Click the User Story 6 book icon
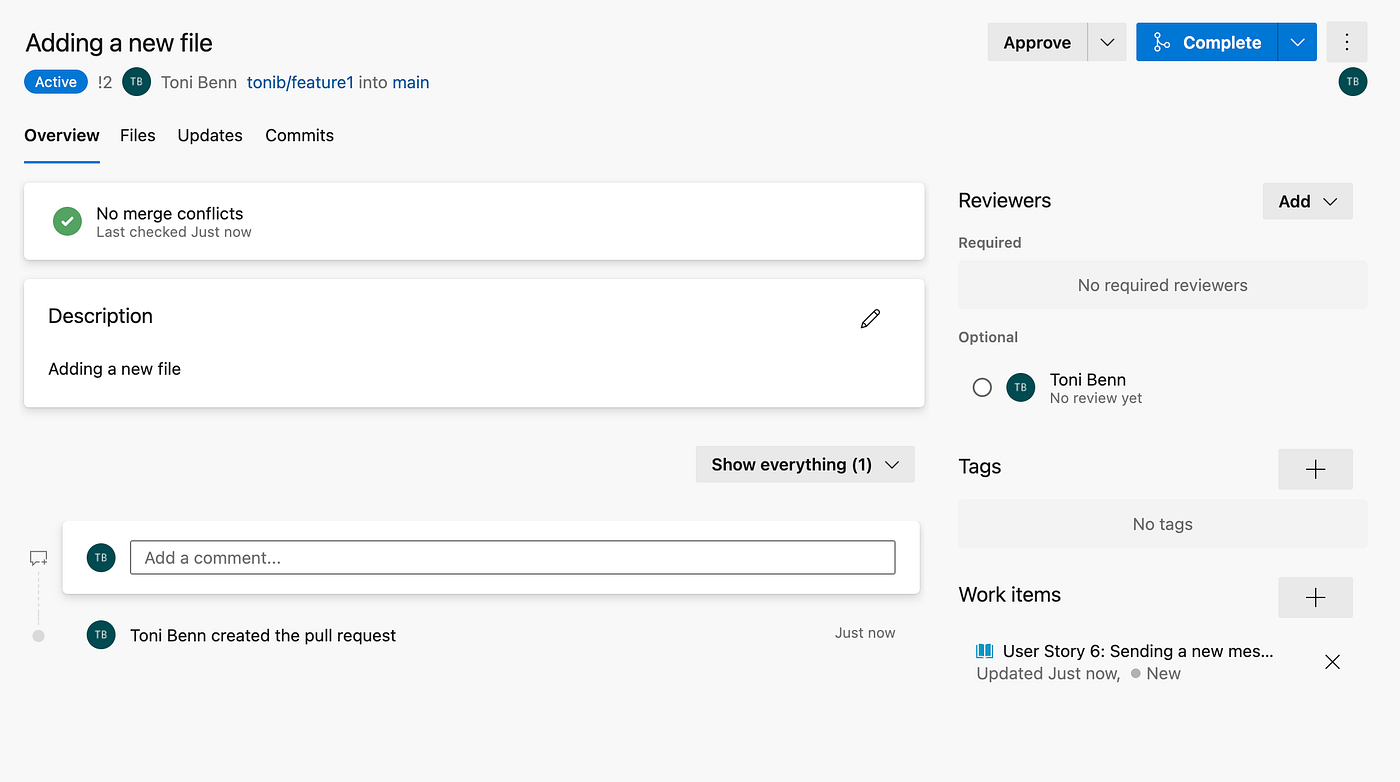The width and height of the screenshot is (1400, 782). (x=985, y=651)
